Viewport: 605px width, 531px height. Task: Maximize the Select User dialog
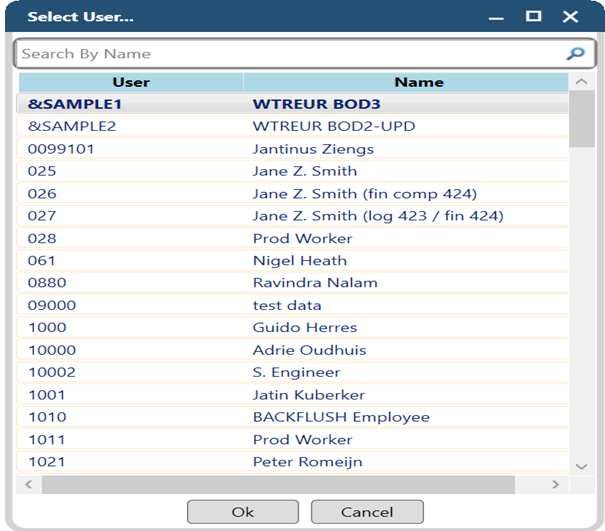pos(533,16)
